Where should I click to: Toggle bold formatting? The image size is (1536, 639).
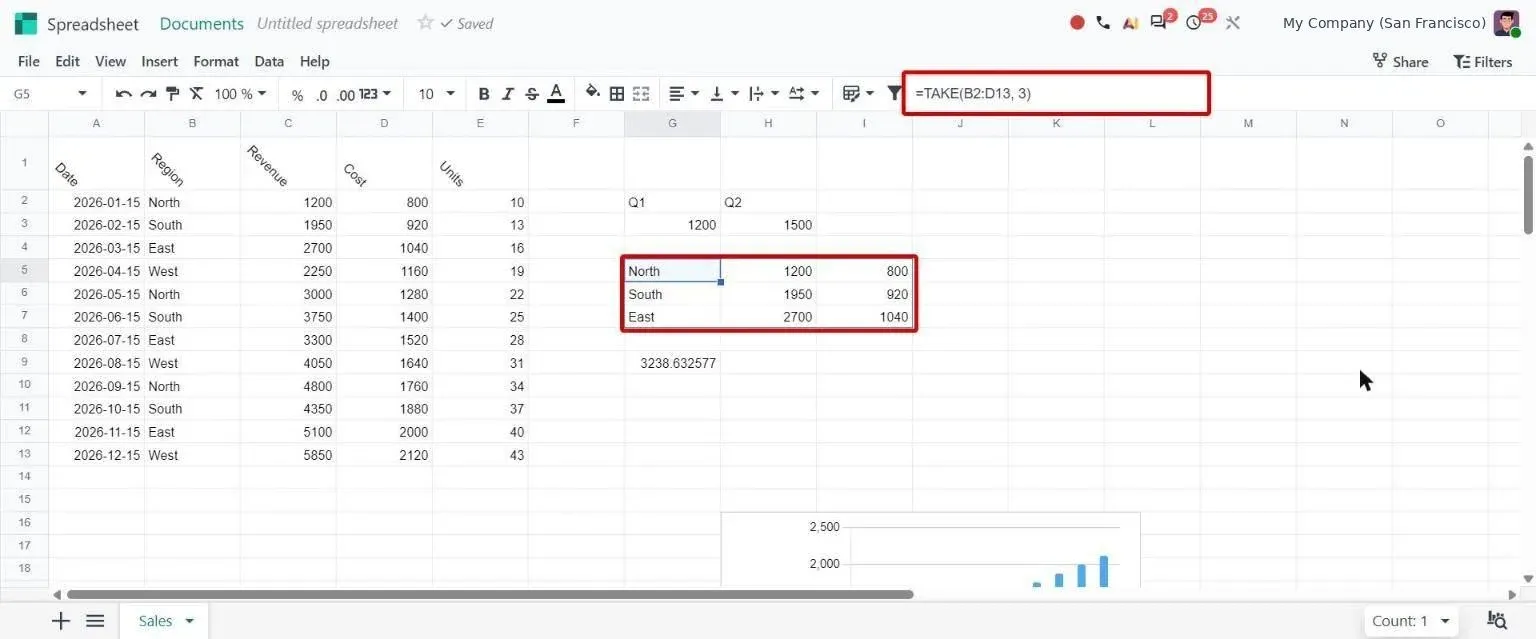coord(484,94)
